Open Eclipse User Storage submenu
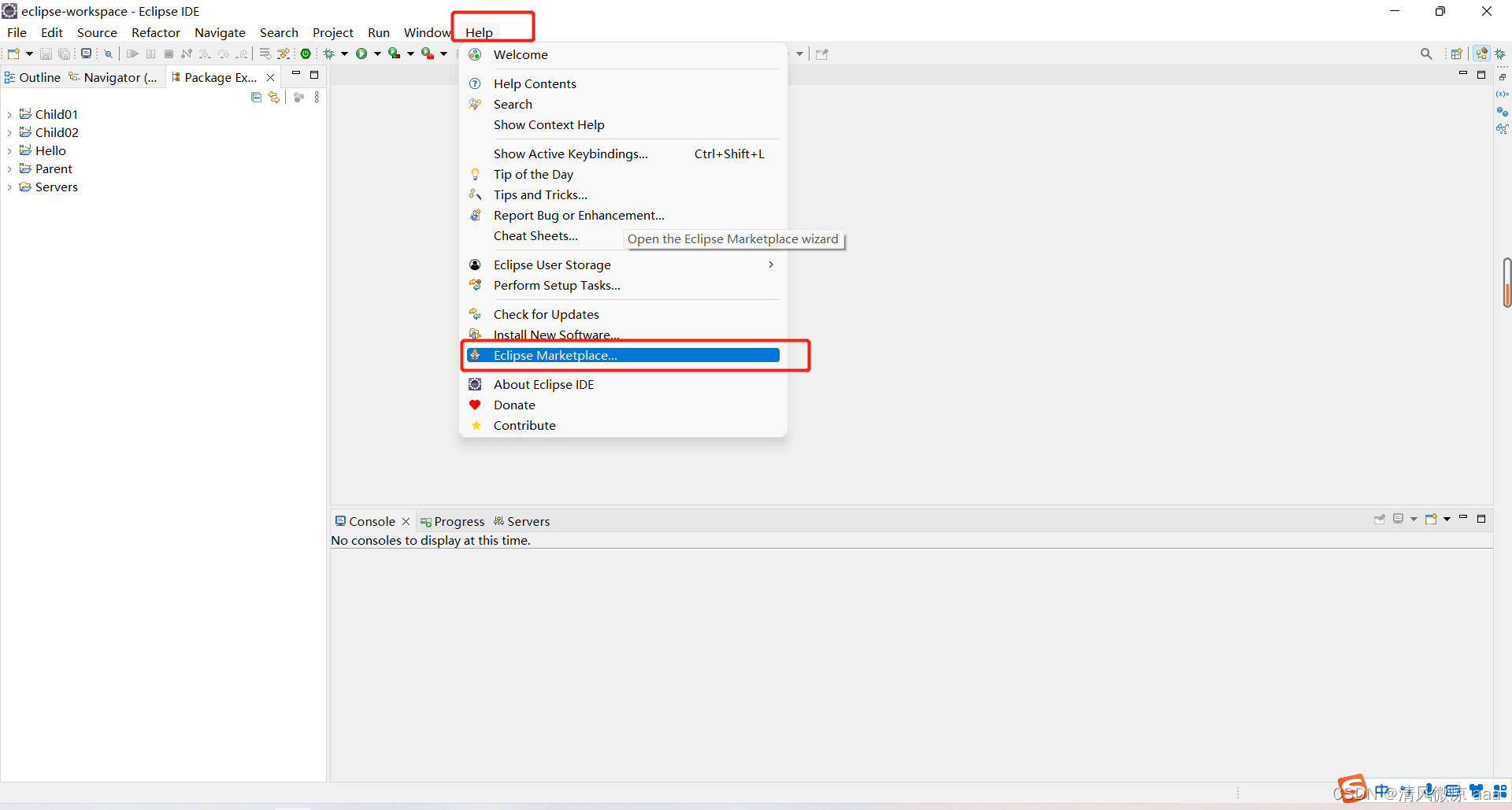This screenshot has width=1512, height=810. click(623, 265)
